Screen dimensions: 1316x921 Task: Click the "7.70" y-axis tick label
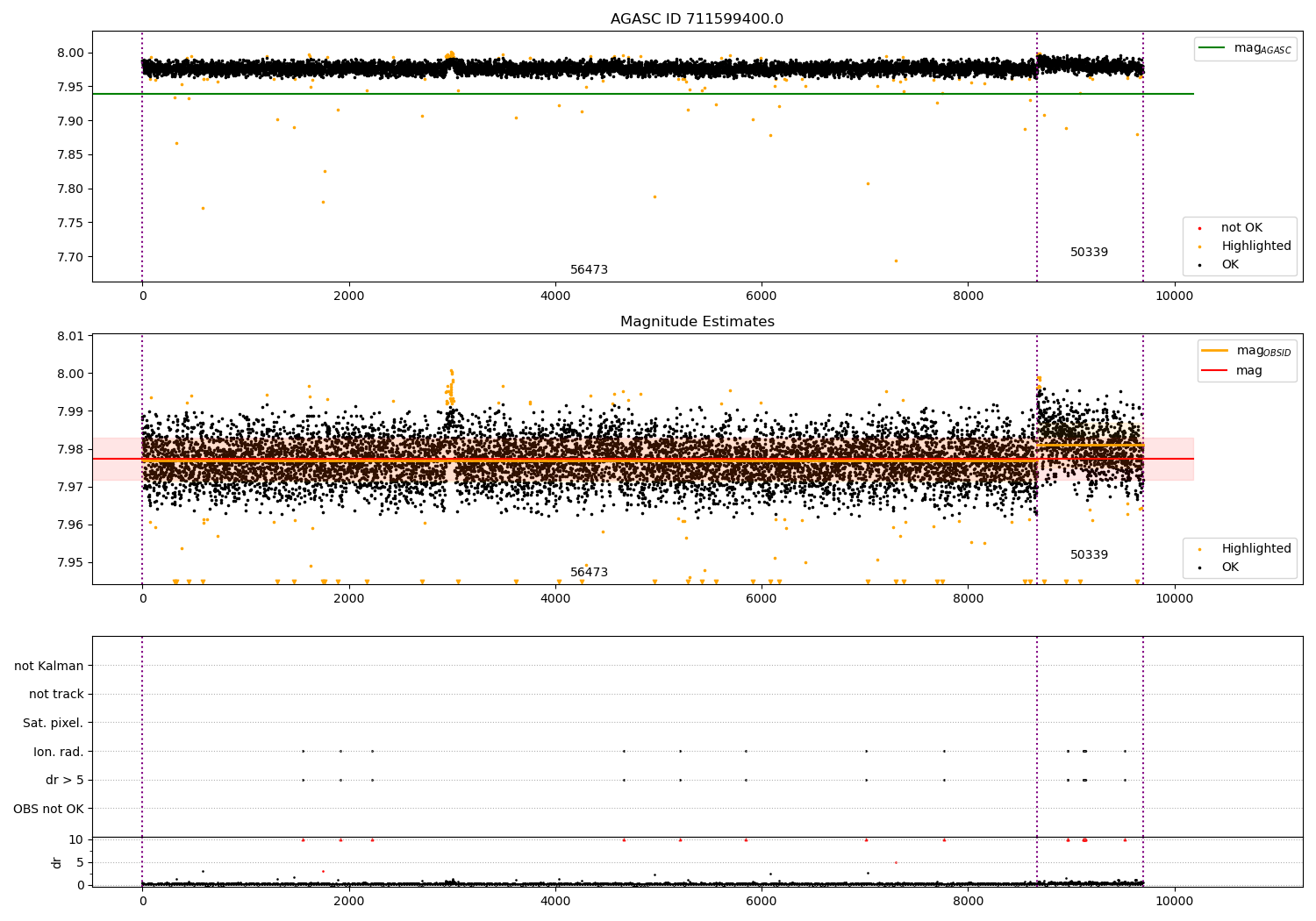[x=71, y=258]
